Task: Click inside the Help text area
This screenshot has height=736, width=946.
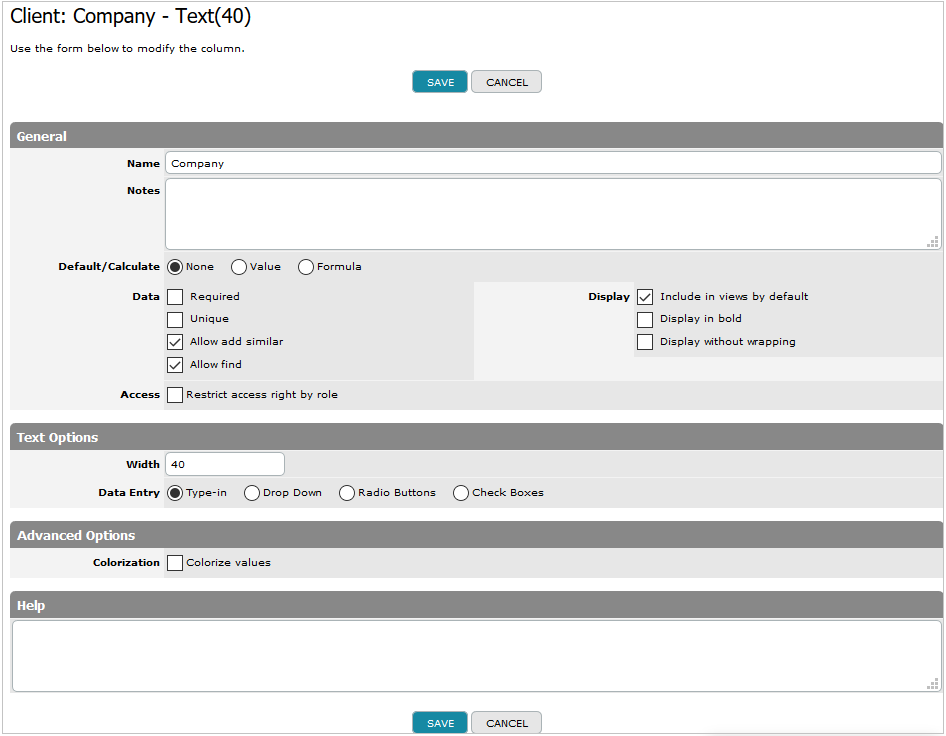Action: pos(476,656)
